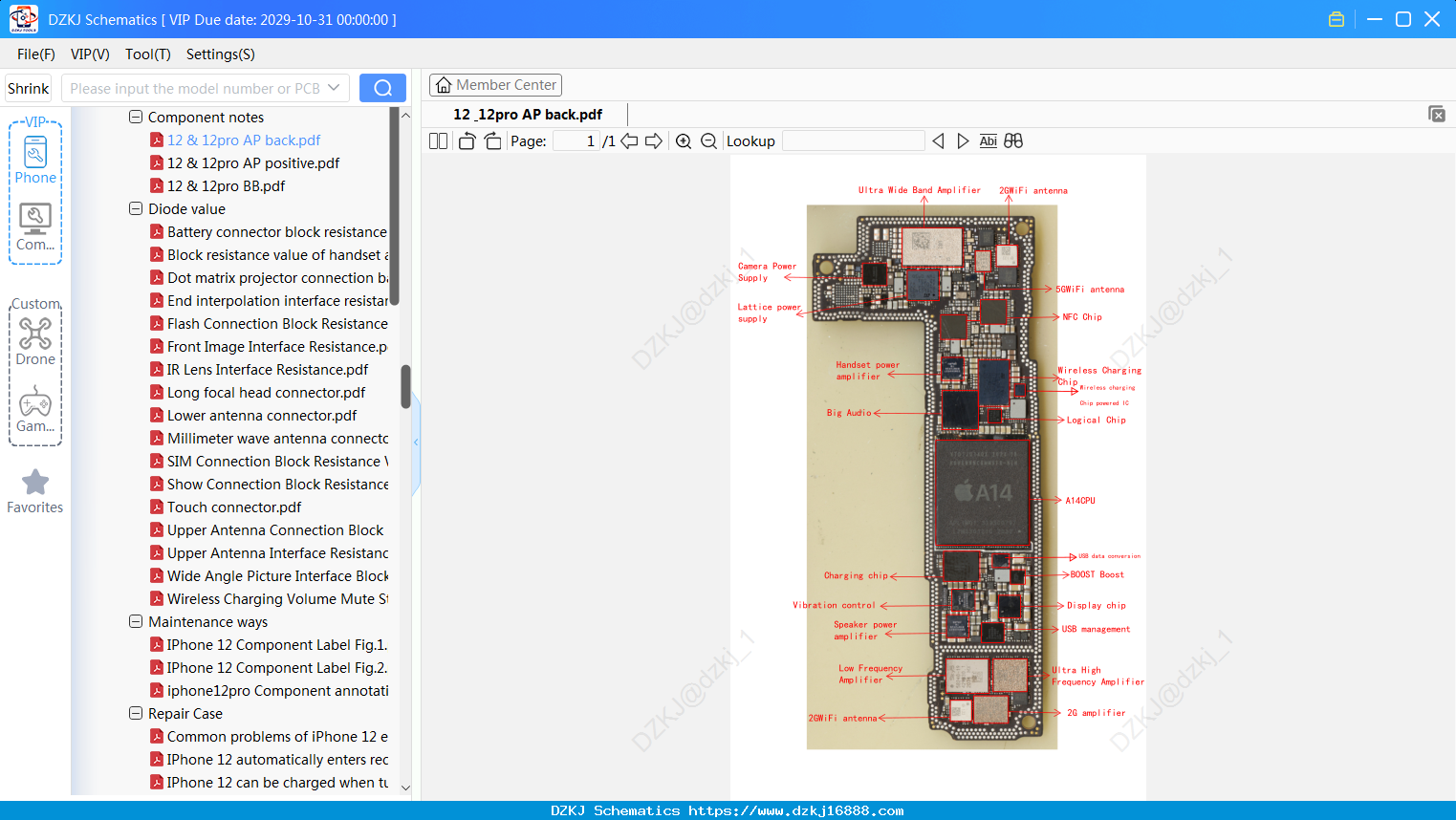
Task: Open Wide Angle Picture Interface Block file
Action: [x=277, y=575]
